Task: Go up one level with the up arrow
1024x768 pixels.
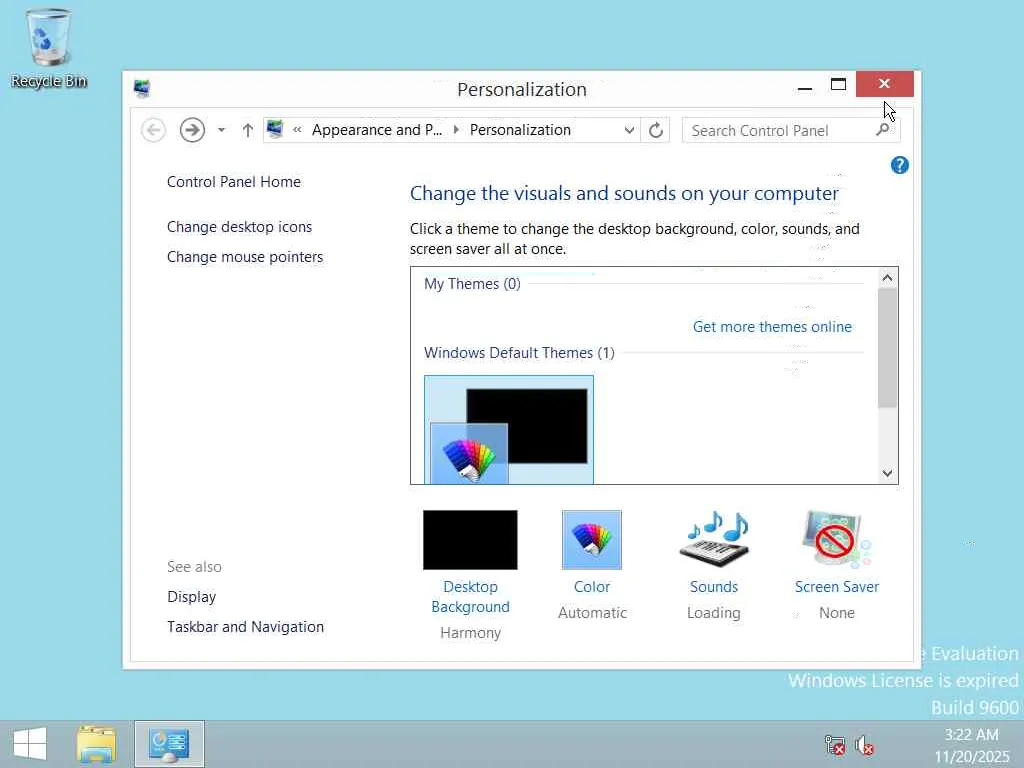Action: tap(248, 130)
